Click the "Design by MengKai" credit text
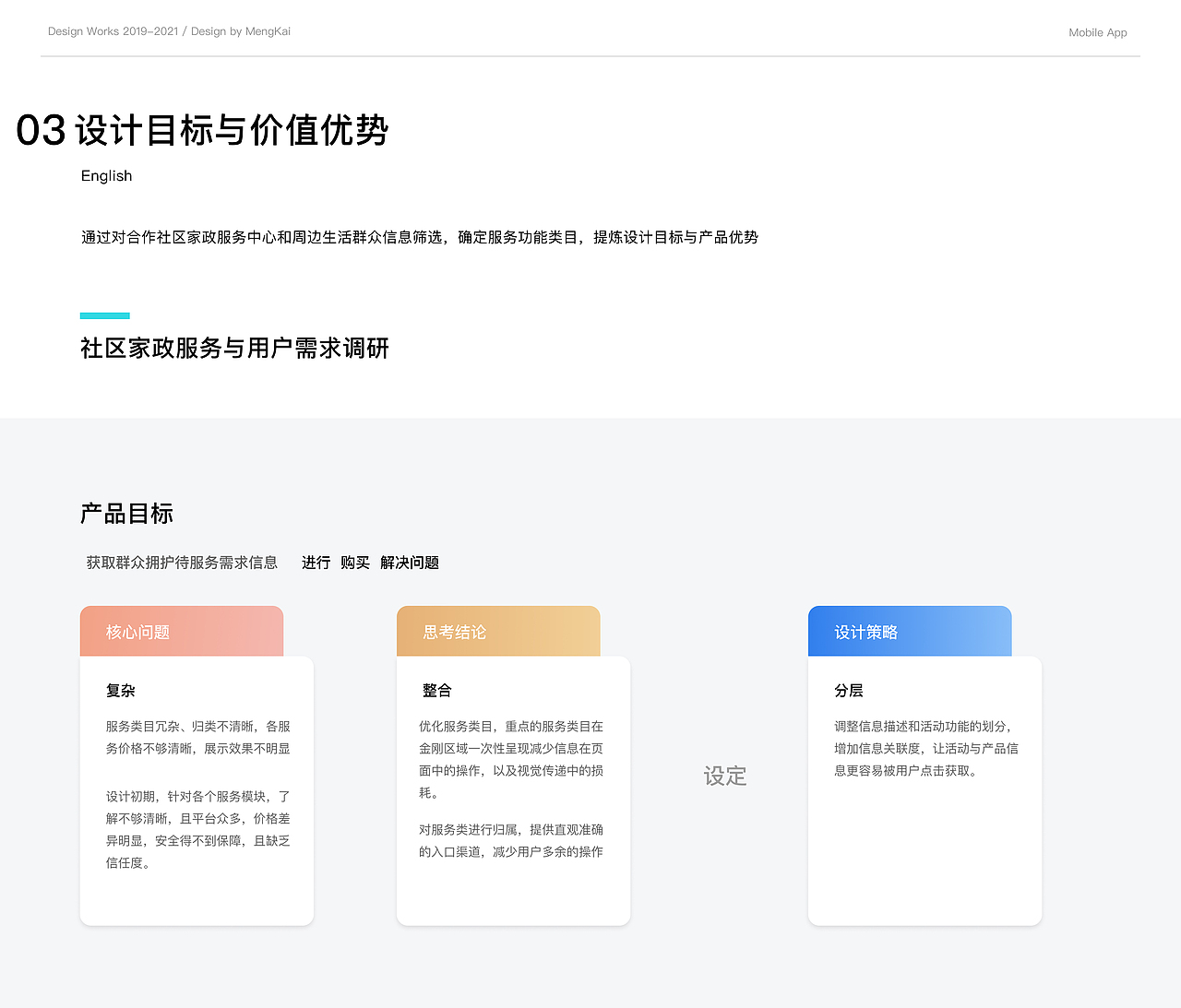This screenshot has height=1008, width=1181. point(242,30)
